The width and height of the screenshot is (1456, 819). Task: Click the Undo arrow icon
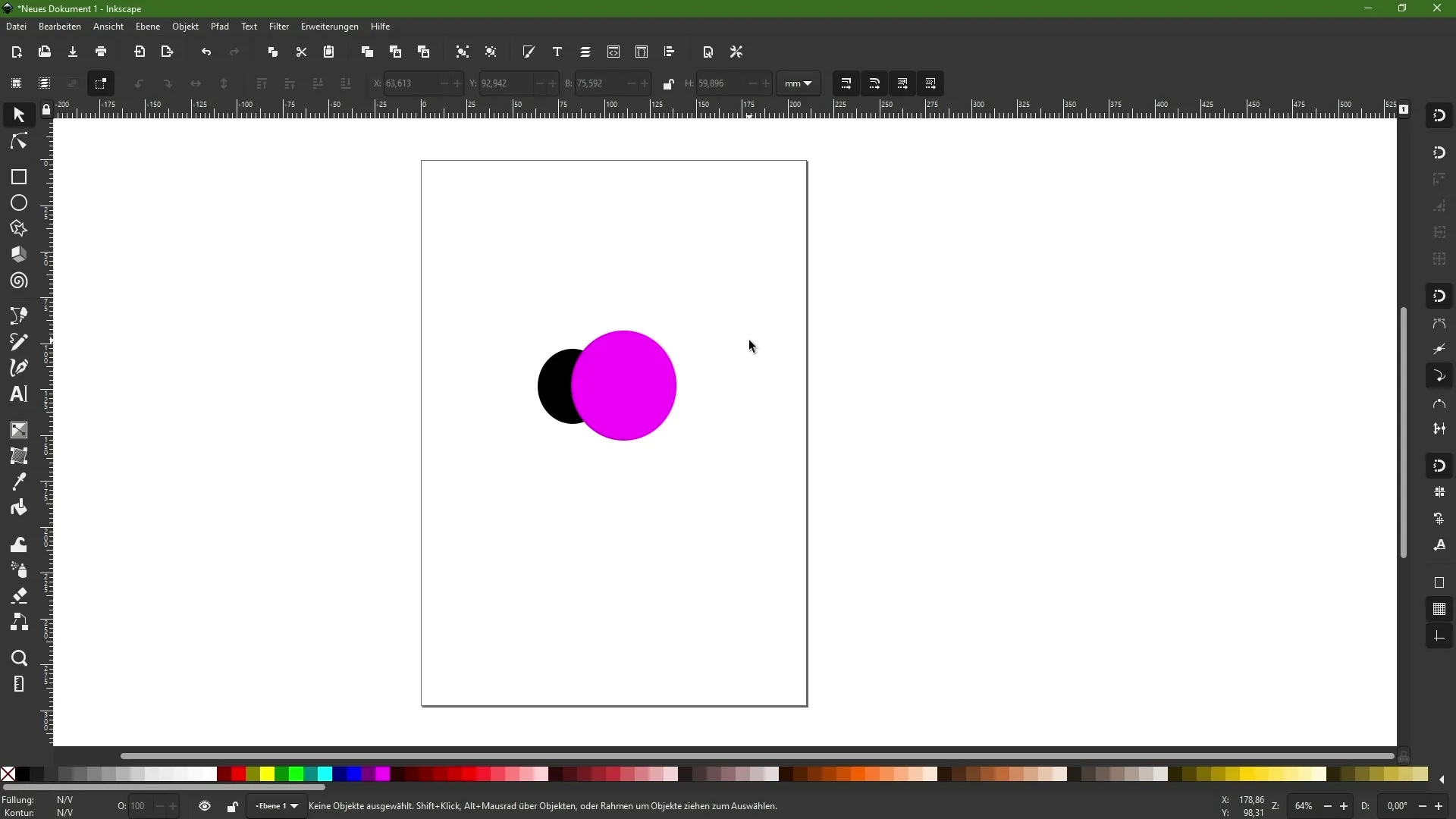coord(206,52)
